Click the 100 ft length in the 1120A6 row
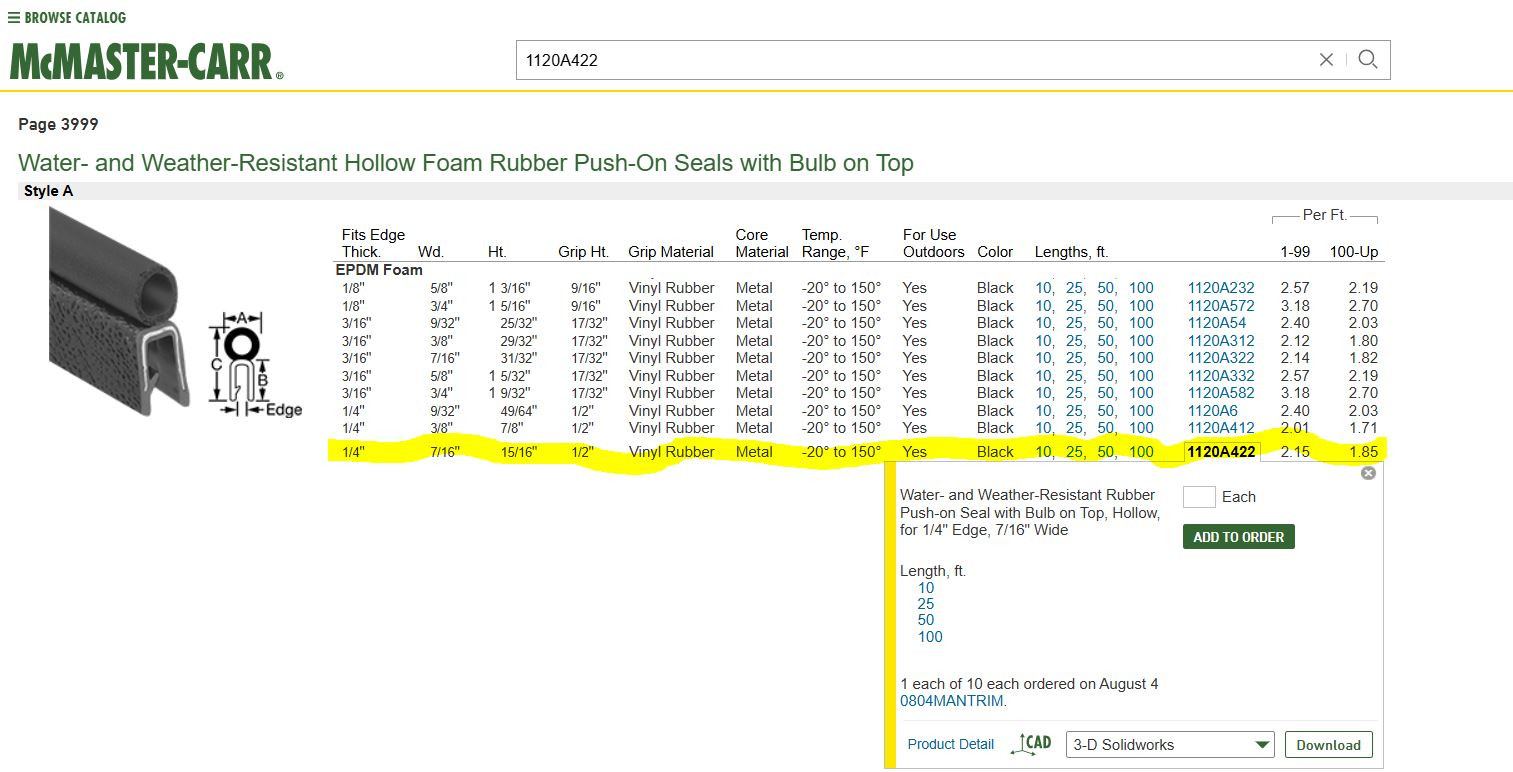The height and width of the screenshot is (772, 1513). (x=1141, y=411)
